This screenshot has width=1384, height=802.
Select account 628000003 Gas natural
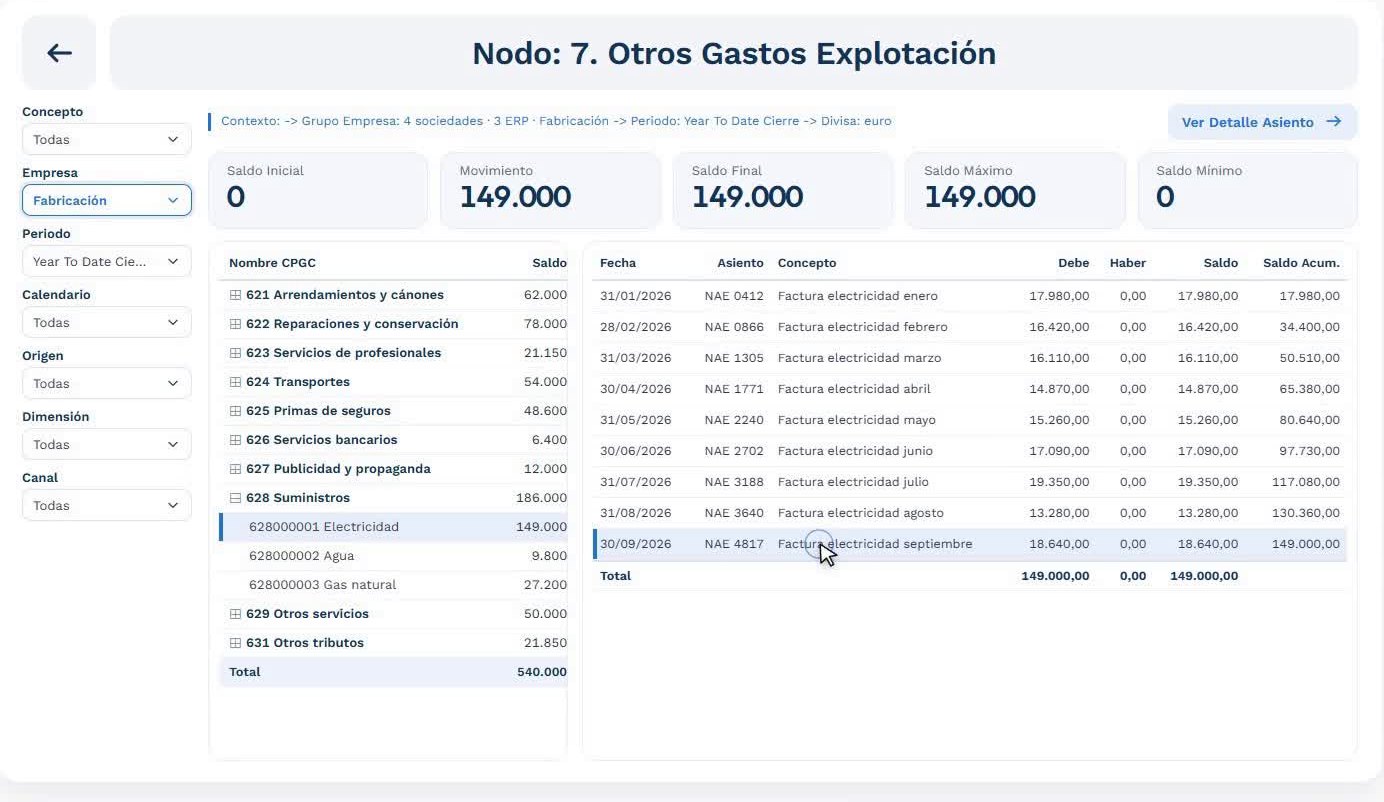point(393,585)
